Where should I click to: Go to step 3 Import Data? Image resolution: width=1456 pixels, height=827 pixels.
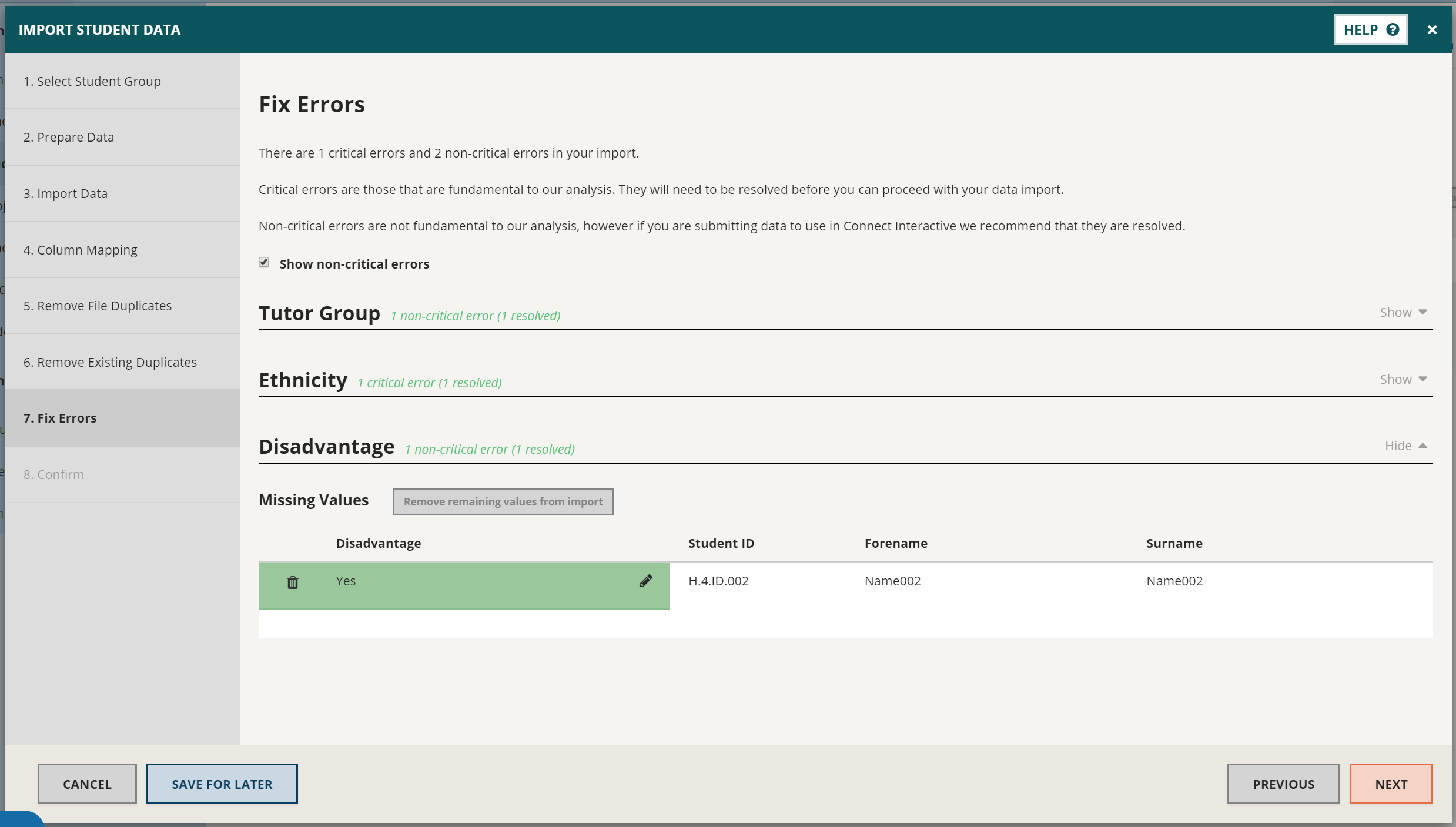click(x=122, y=193)
